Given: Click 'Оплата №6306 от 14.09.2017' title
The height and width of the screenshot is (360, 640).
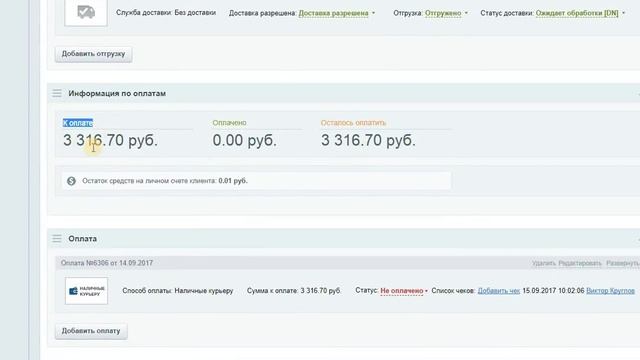Looking at the screenshot, I should point(107,263).
